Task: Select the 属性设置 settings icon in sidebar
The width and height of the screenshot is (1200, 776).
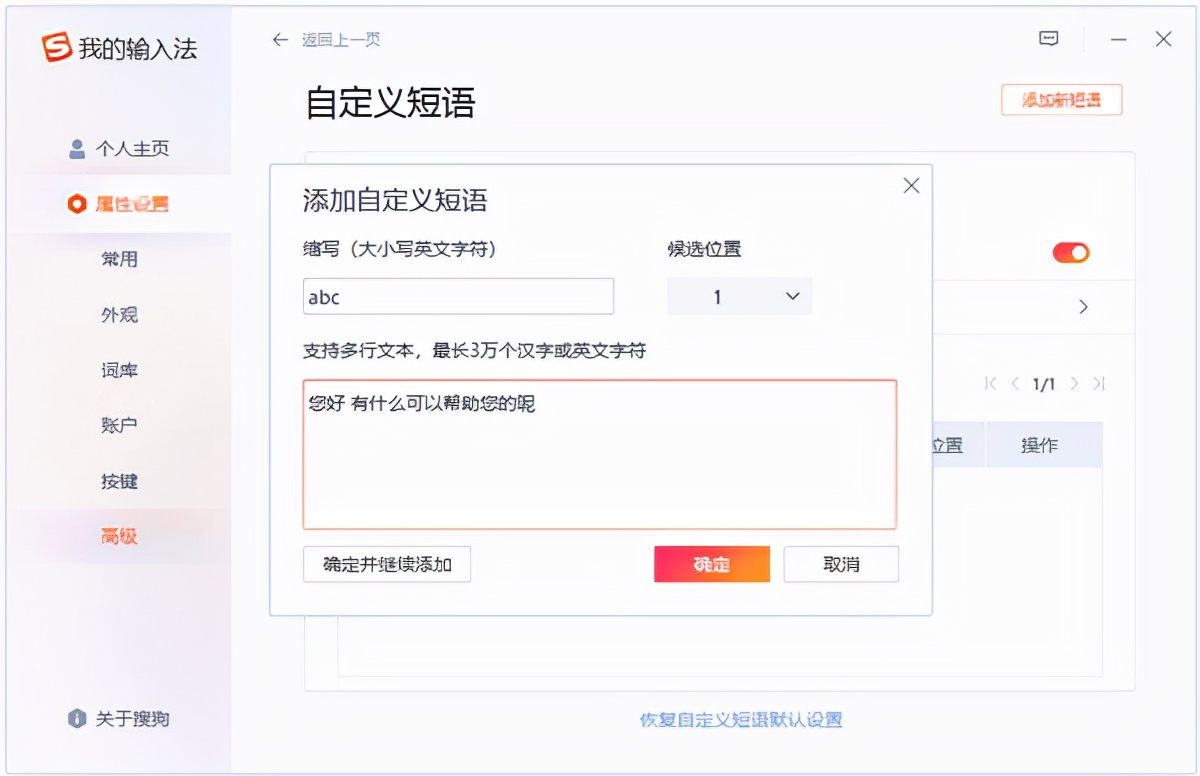Action: click(x=77, y=204)
